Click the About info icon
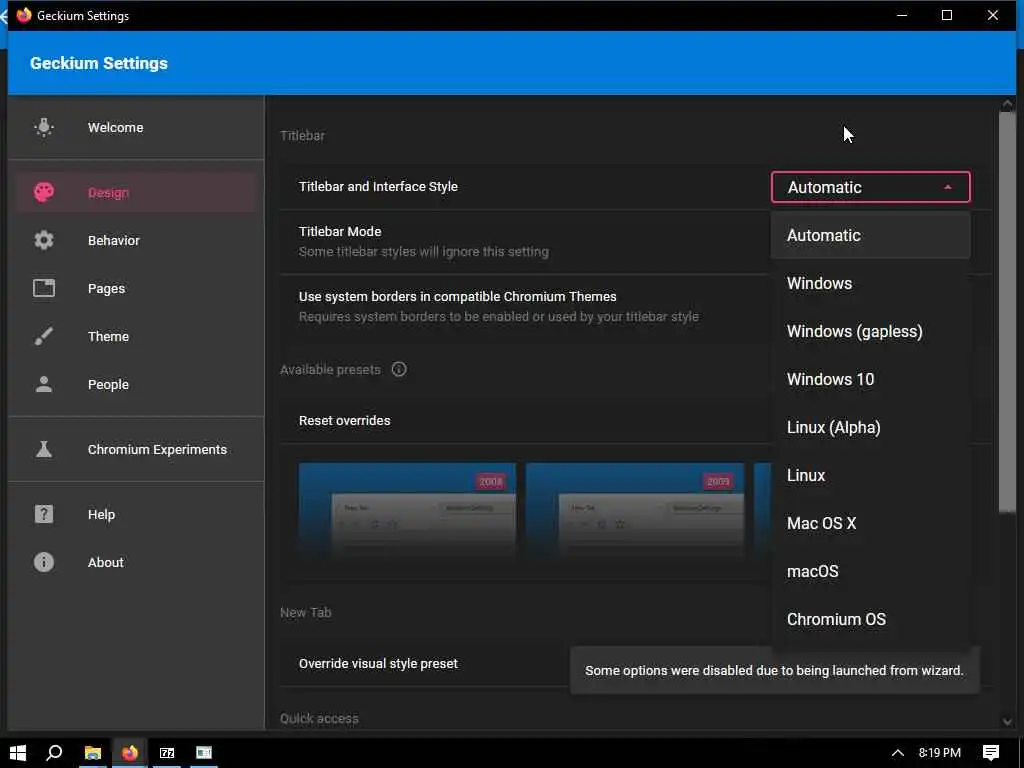The width and height of the screenshot is (1024, 768). click(x=44, y=562)
